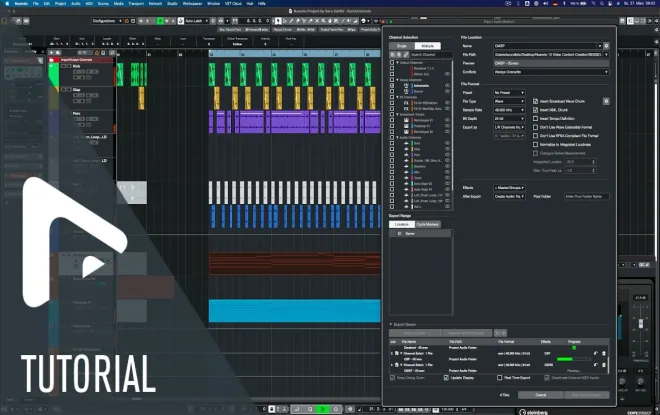Collapse the Group Channels tree group
This screenshot has width=660, height=415.
pyautogui.click(x=397, y=80)
